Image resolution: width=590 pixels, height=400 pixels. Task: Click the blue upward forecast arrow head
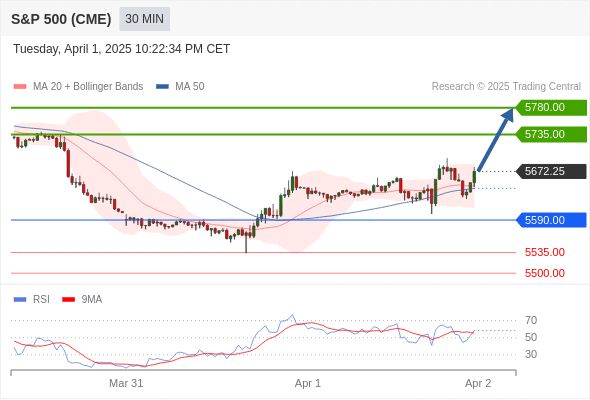pyautogui.click(x=508, y=115)
